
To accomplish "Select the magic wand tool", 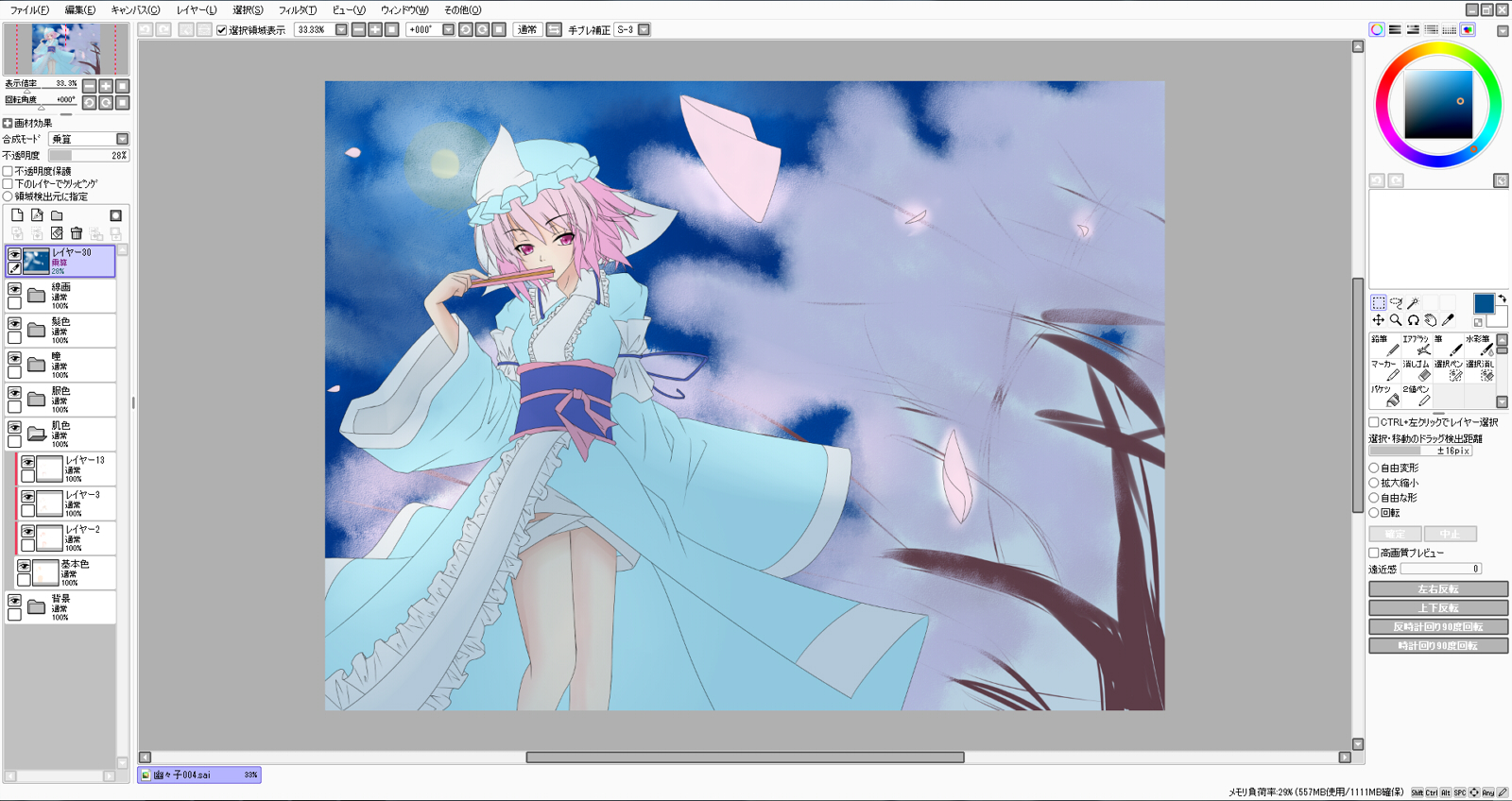I will [x=1413, y=303].
